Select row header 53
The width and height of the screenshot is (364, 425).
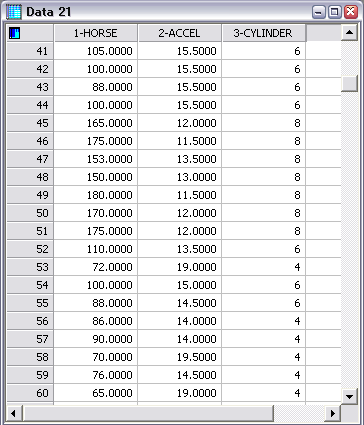pos(30,267)
